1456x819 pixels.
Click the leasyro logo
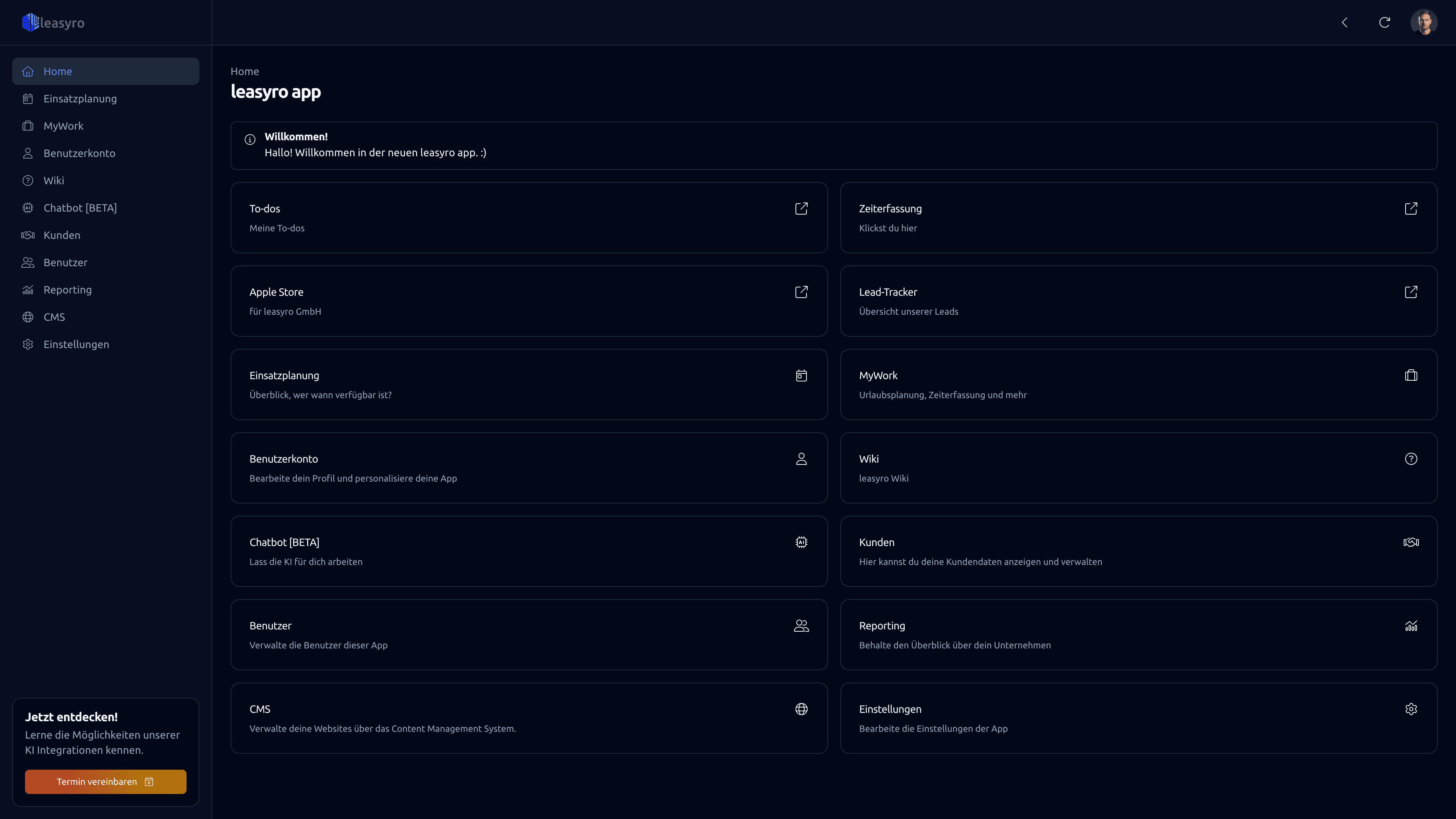[x=53, y=23]
